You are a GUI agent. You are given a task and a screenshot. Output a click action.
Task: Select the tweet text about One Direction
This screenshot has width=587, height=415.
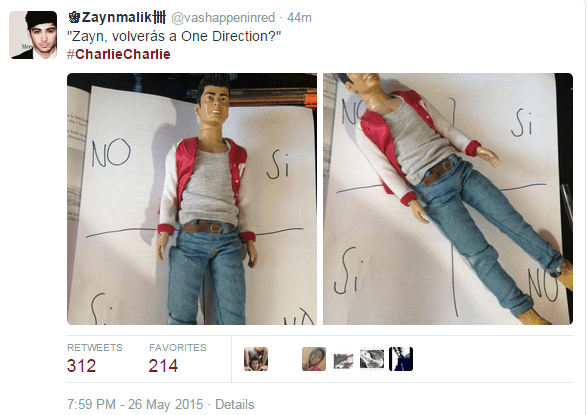pos(174,36)
